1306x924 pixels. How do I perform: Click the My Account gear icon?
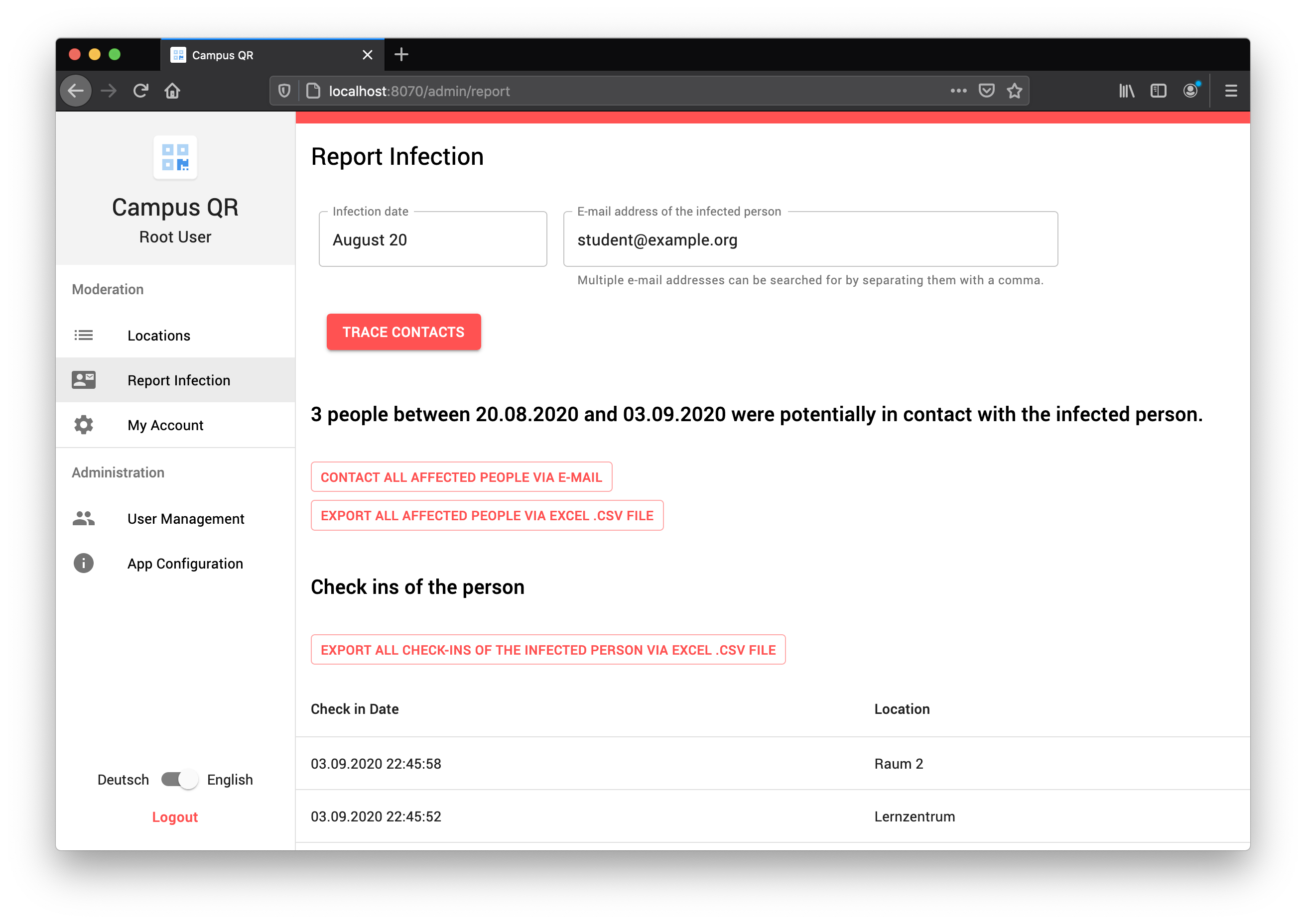click(x=84, y=425)
